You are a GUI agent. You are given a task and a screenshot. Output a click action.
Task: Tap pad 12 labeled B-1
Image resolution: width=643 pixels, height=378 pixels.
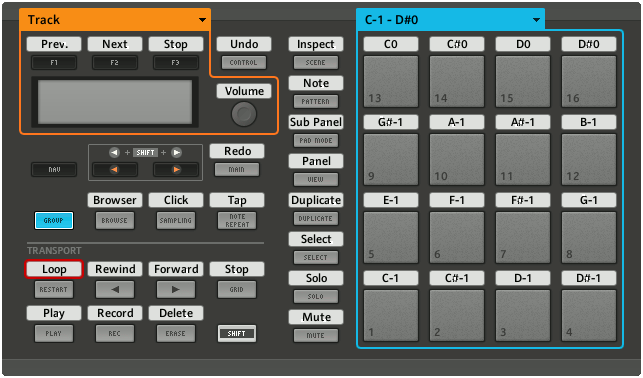pyautogui.click(x=589, y=159)
